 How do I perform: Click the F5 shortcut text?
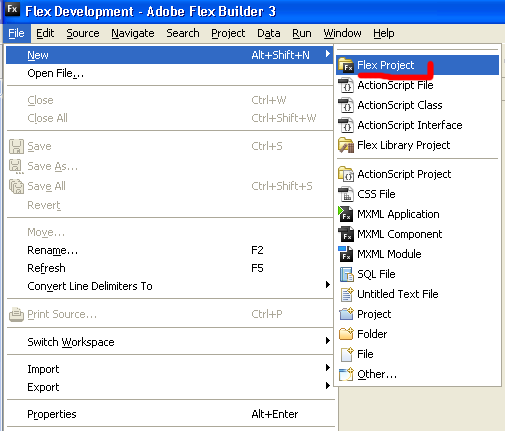tap(257, 268)
